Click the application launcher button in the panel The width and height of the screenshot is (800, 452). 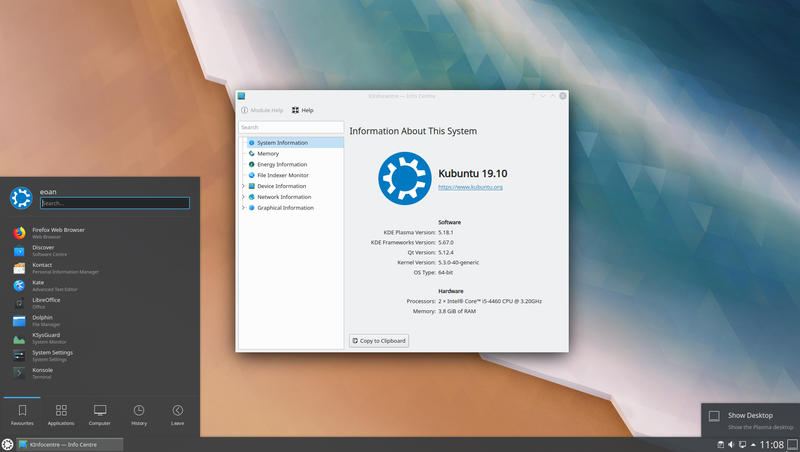7,444
